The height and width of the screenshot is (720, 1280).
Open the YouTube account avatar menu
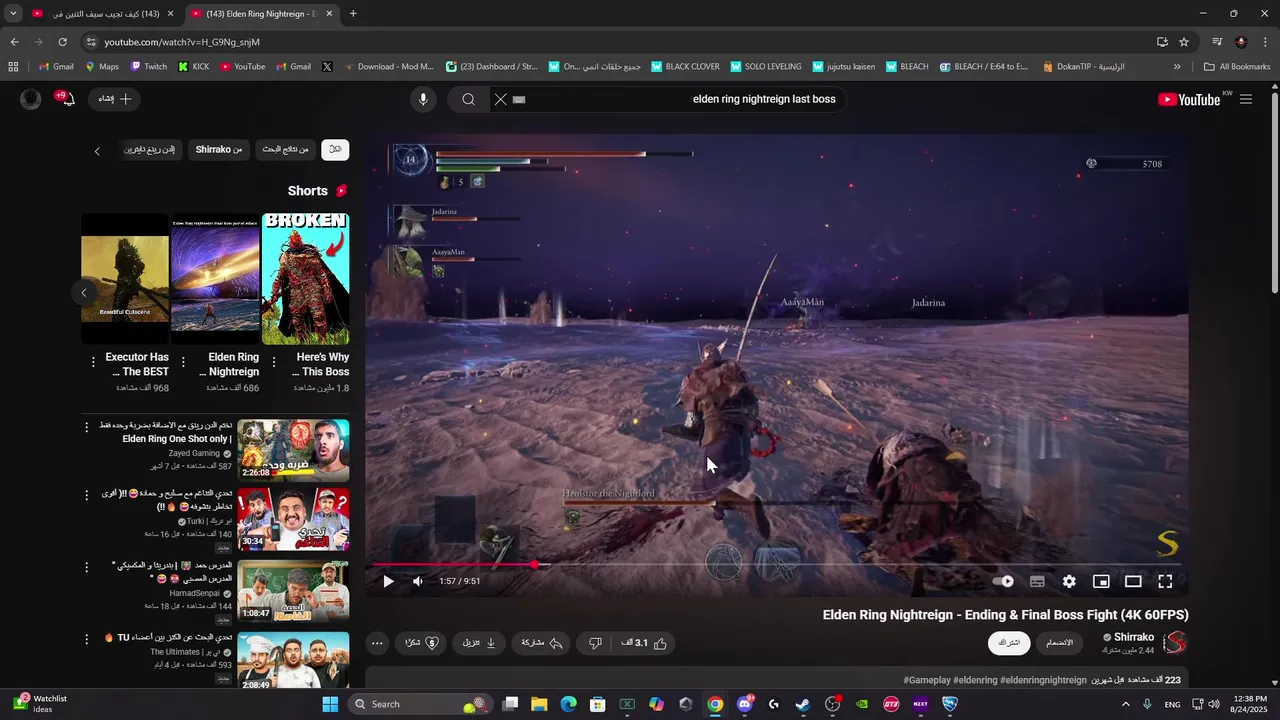pyautogui.click(x=31, y=99)
